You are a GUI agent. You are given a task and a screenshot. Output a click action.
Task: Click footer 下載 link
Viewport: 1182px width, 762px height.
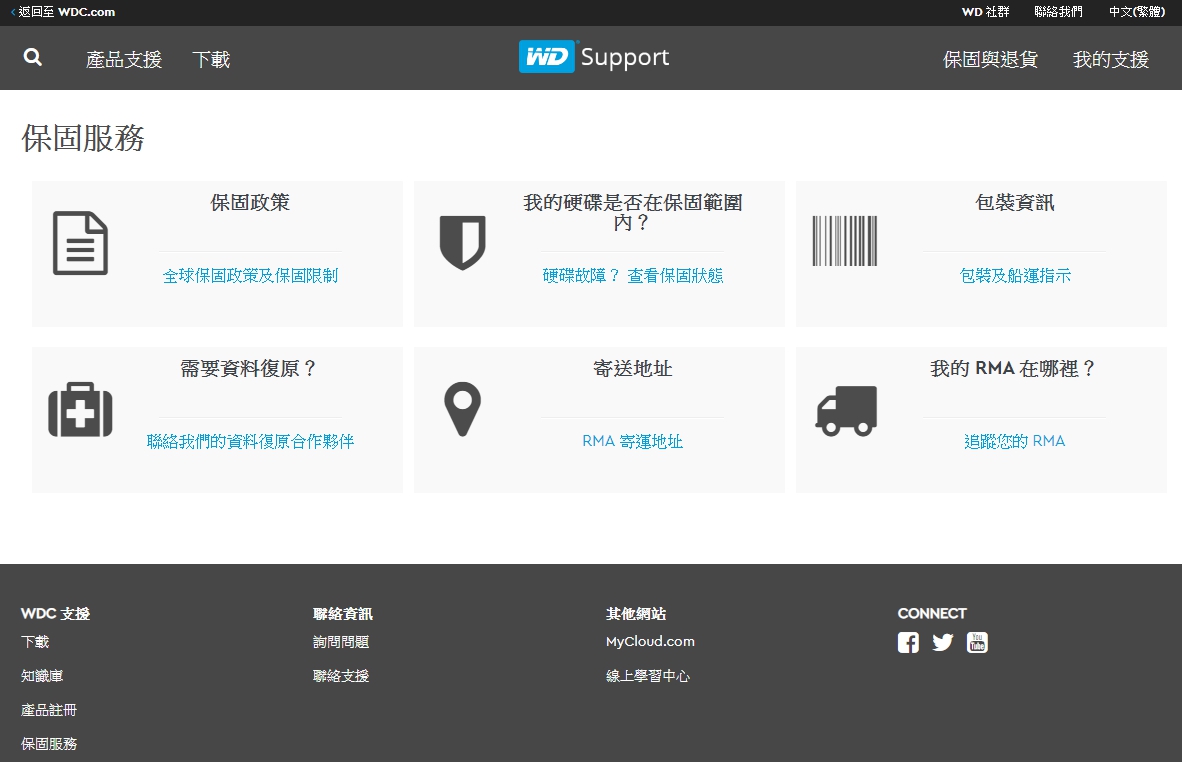click(35, 642)
